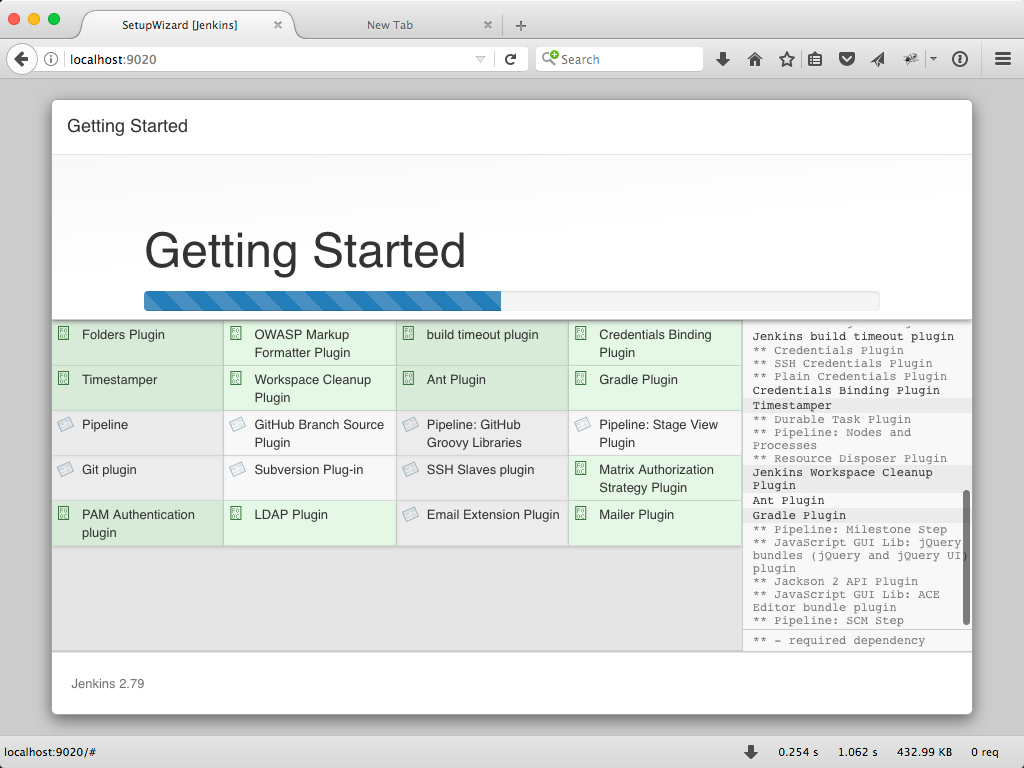The image size is (1024, 768).
Task: Click the Pipeline: GitHub Groovy Libraries text
Action: (x=474, y=434)
